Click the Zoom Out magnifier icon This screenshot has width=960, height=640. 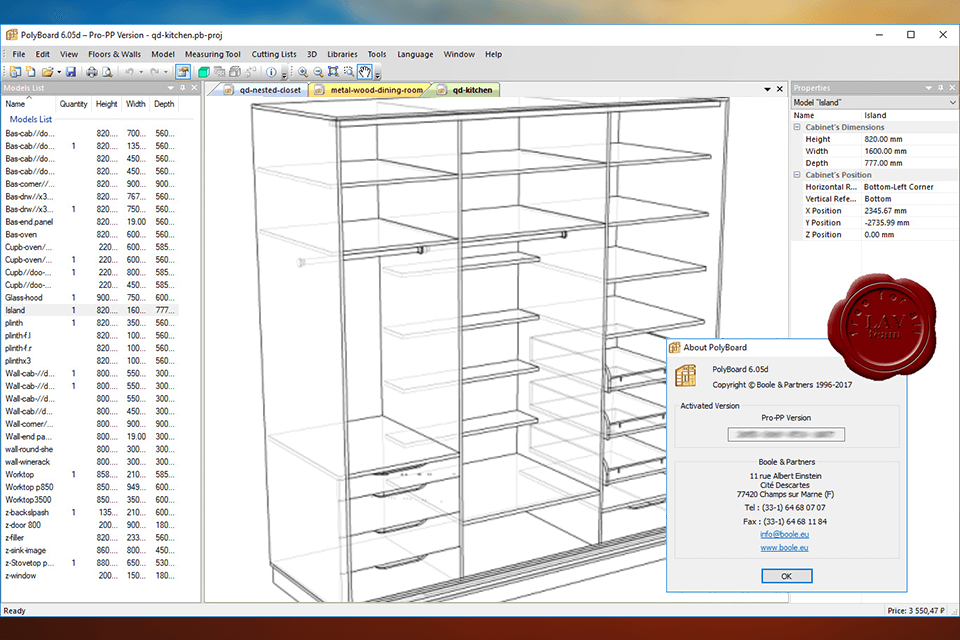(318, 72)
